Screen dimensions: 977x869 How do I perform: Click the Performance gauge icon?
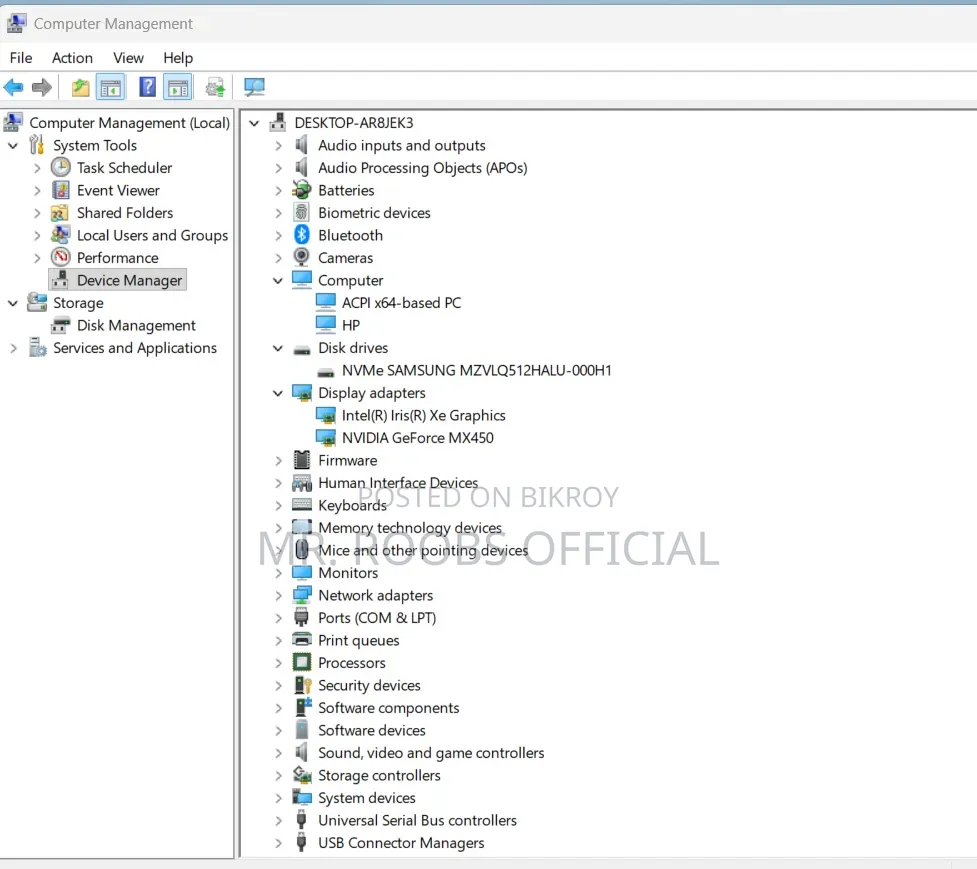coord(60,257)
